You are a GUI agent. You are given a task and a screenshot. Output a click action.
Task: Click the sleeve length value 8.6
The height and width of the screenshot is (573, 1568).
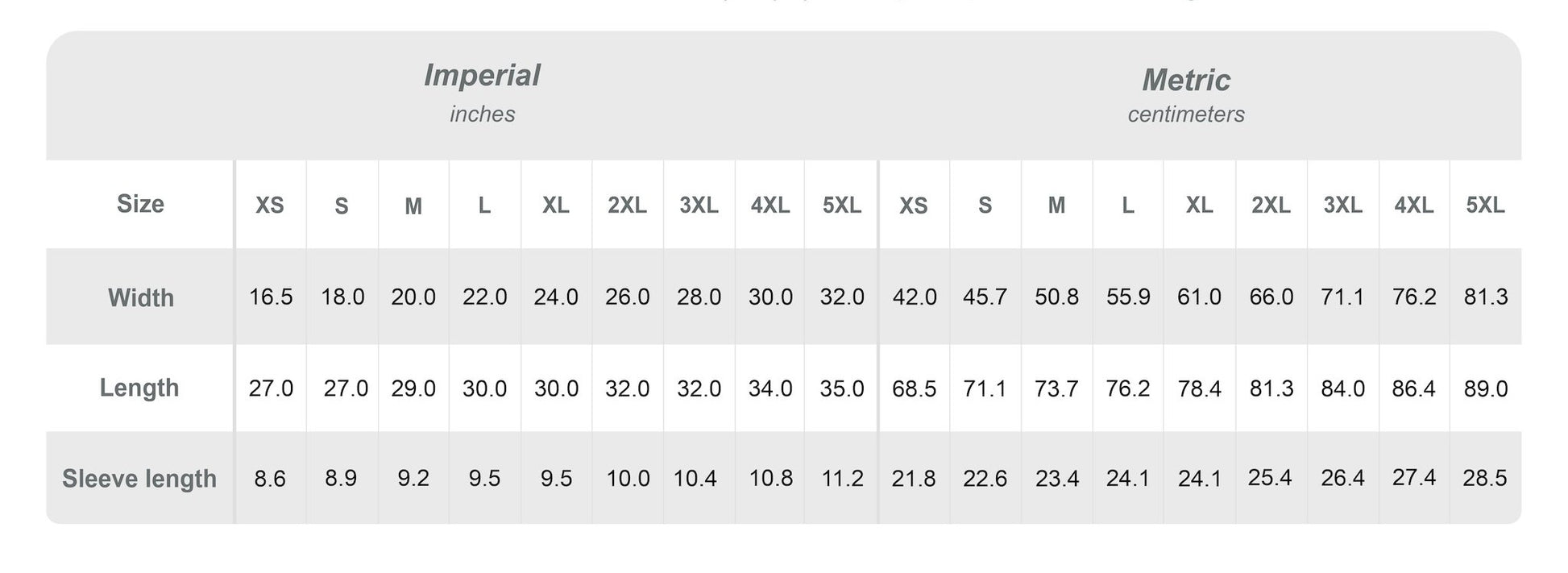click(x=270, y=479)
